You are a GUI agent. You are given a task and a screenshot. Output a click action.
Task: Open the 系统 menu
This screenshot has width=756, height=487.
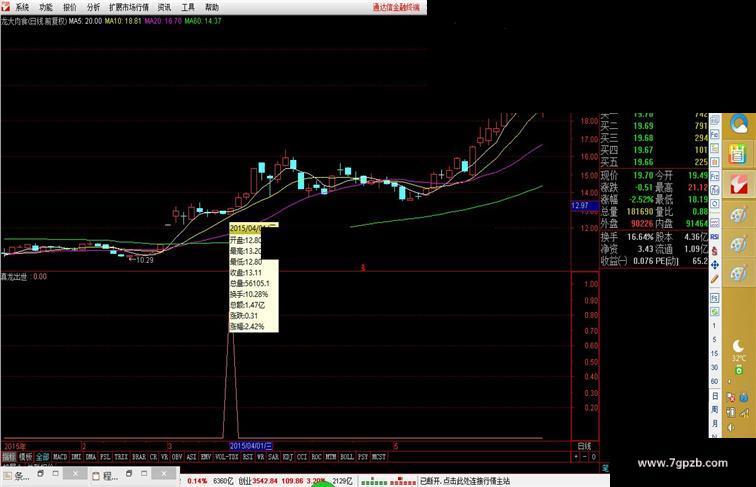[x=22, y=7]
